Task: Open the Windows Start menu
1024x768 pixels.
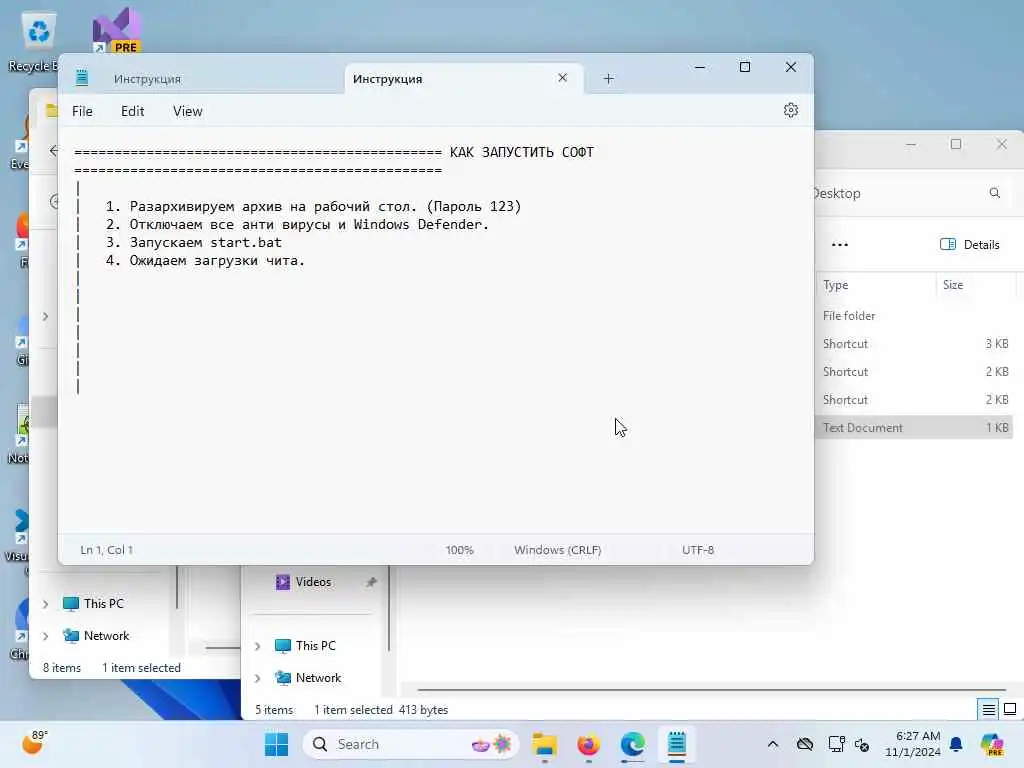Action: coord(276,744)
